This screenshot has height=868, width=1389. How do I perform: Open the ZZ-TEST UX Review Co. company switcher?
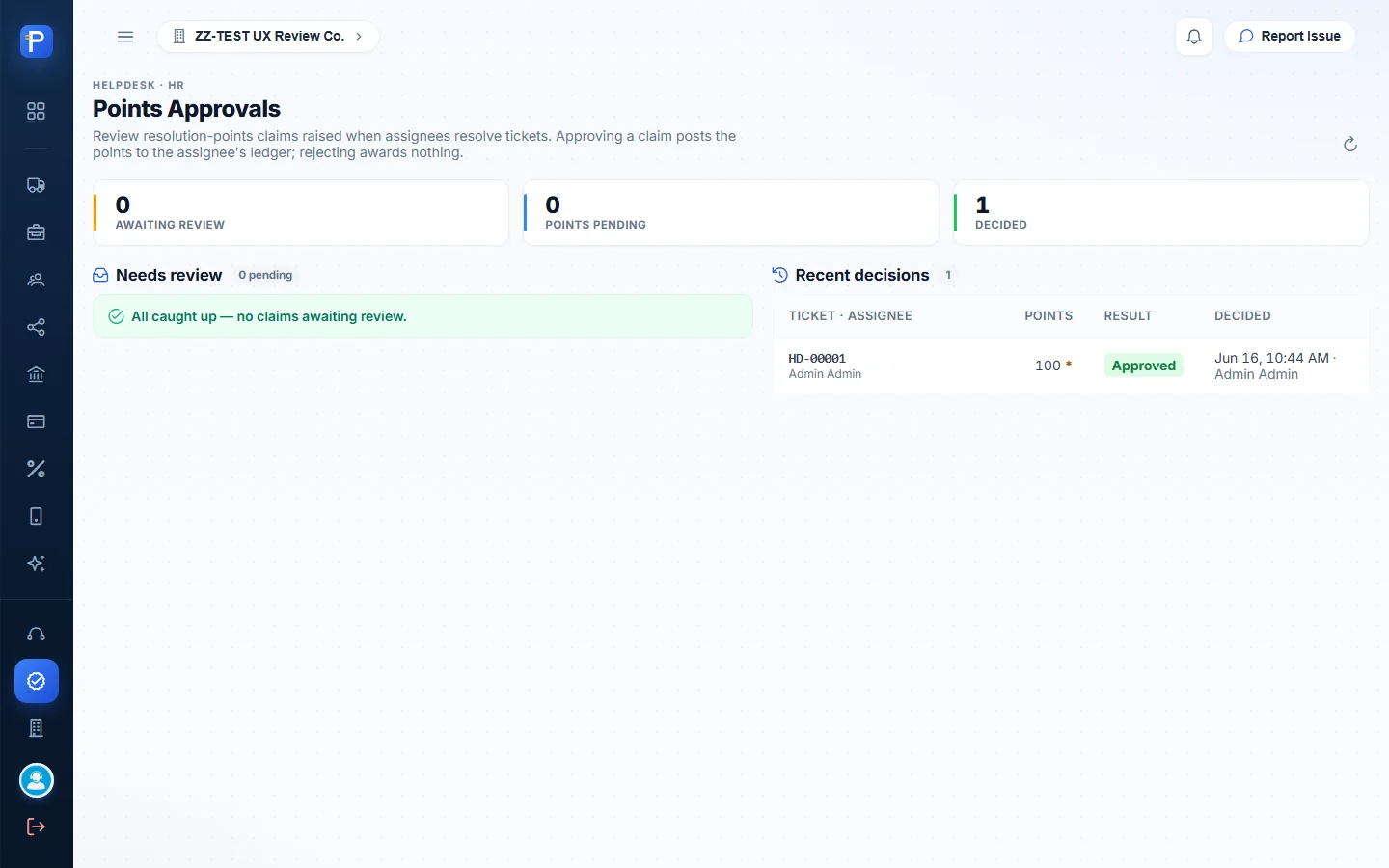268,37
